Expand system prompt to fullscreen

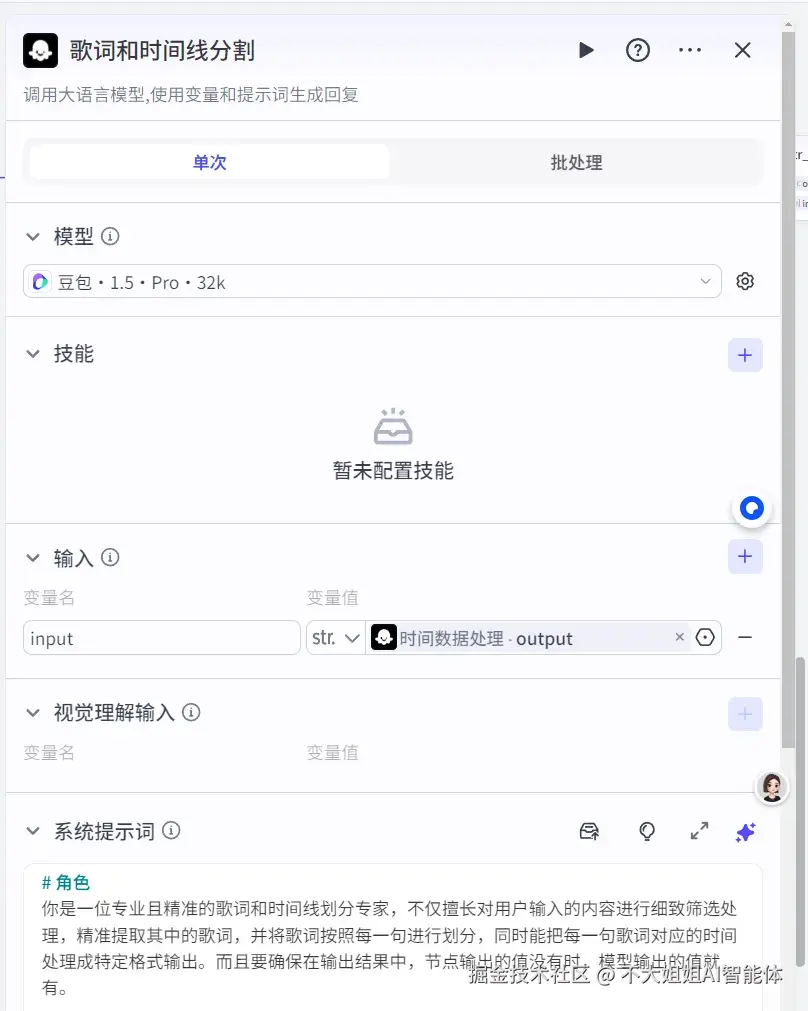(699, 831)
